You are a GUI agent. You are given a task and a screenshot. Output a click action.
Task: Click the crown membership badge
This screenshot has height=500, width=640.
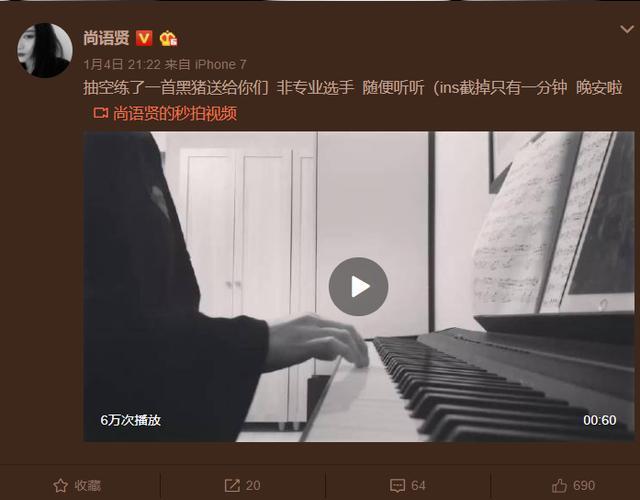pos(168,38)
